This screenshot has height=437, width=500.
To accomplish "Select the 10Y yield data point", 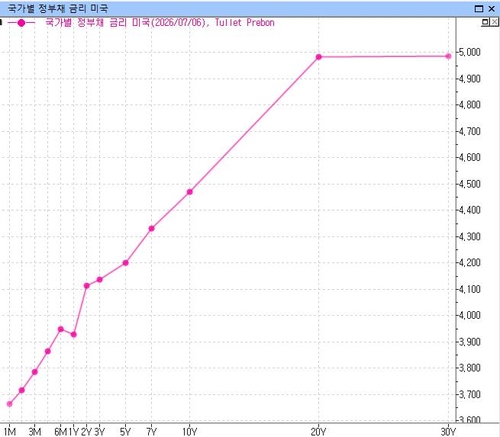I will (x=190, y=192).
